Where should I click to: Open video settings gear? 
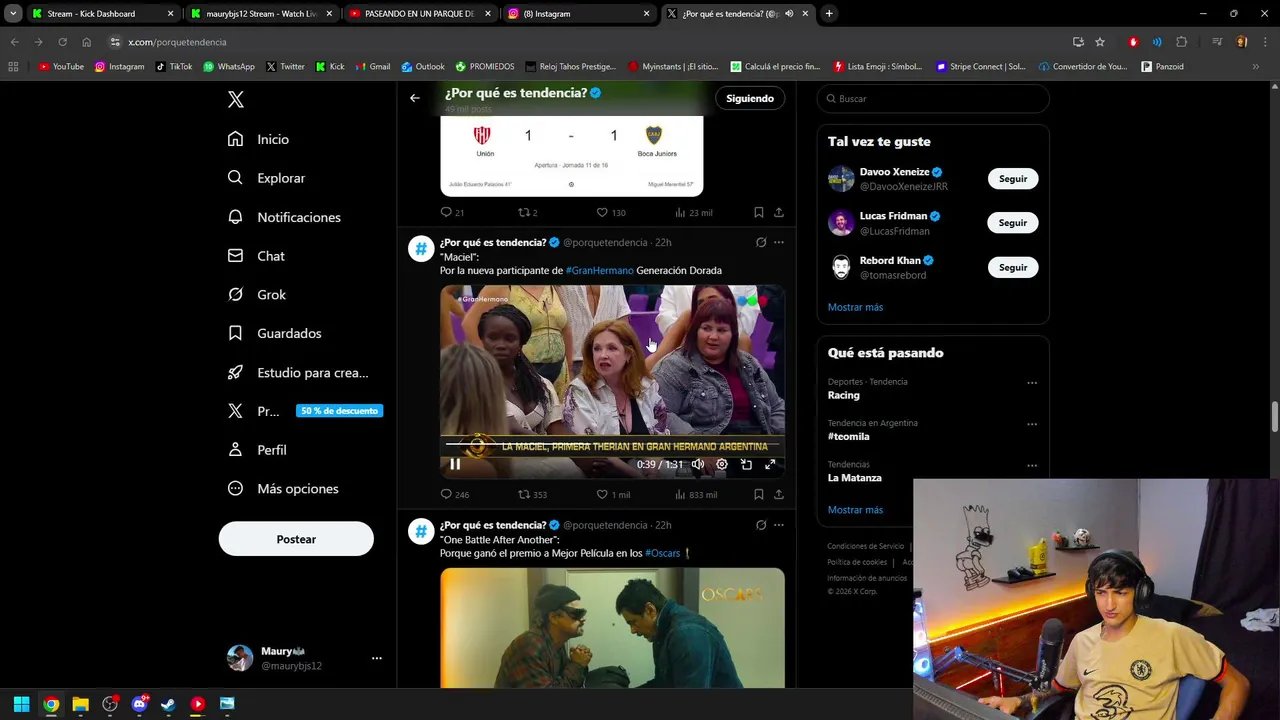pyautogui.click(x=722, y=464)
